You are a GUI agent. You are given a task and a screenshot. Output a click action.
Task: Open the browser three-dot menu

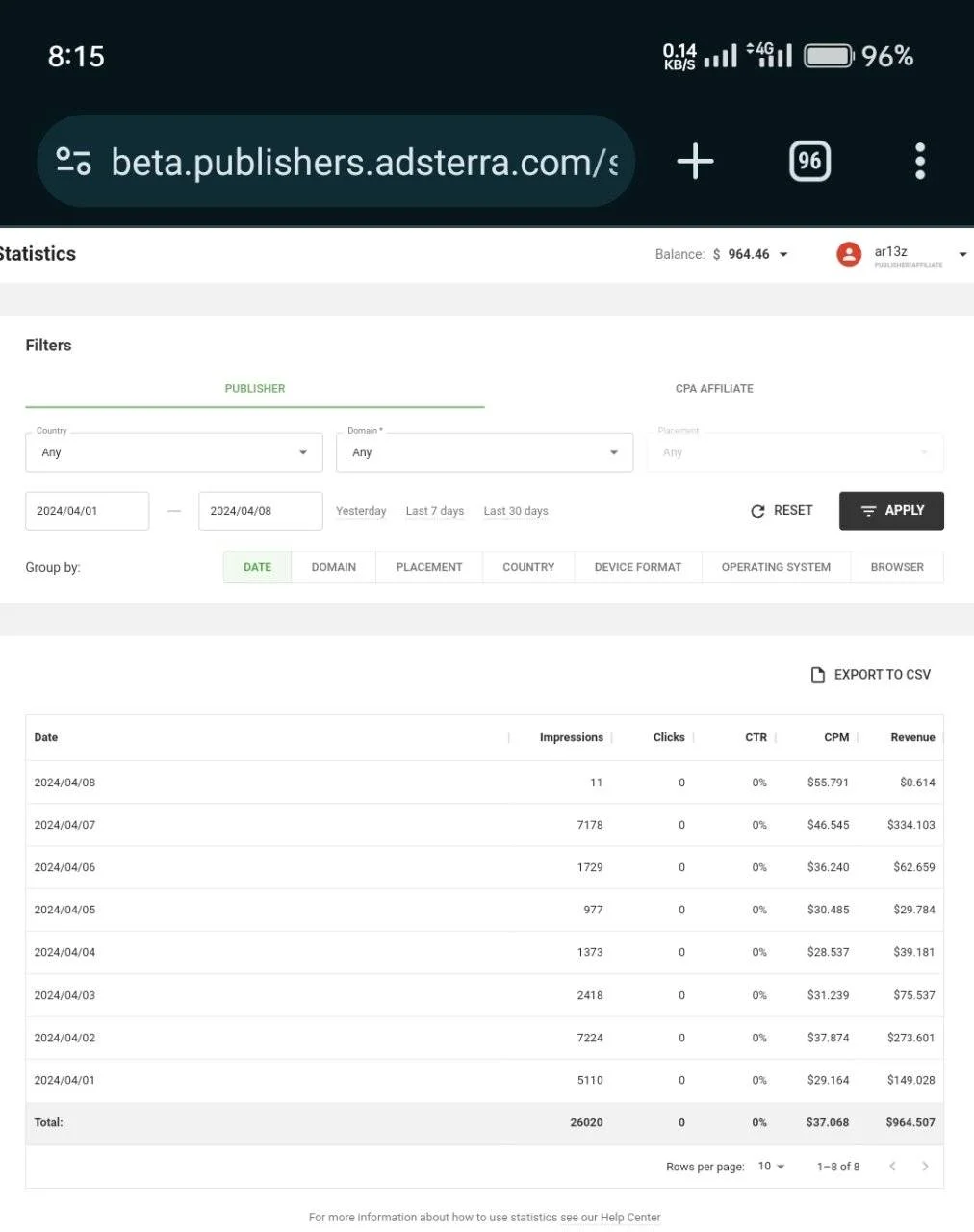[x=920, y=161]
